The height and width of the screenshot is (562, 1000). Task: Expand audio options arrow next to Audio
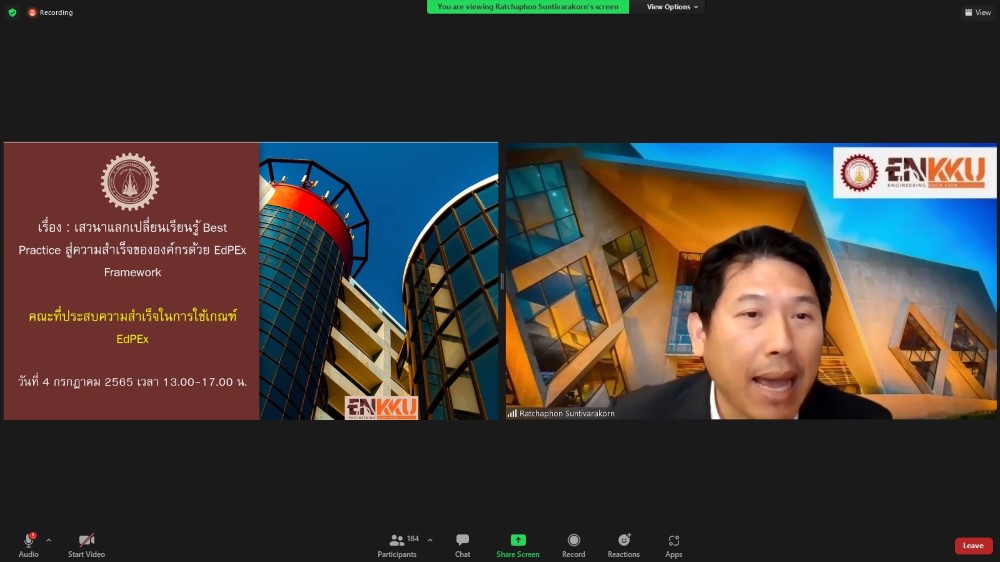tap(48, 540)
